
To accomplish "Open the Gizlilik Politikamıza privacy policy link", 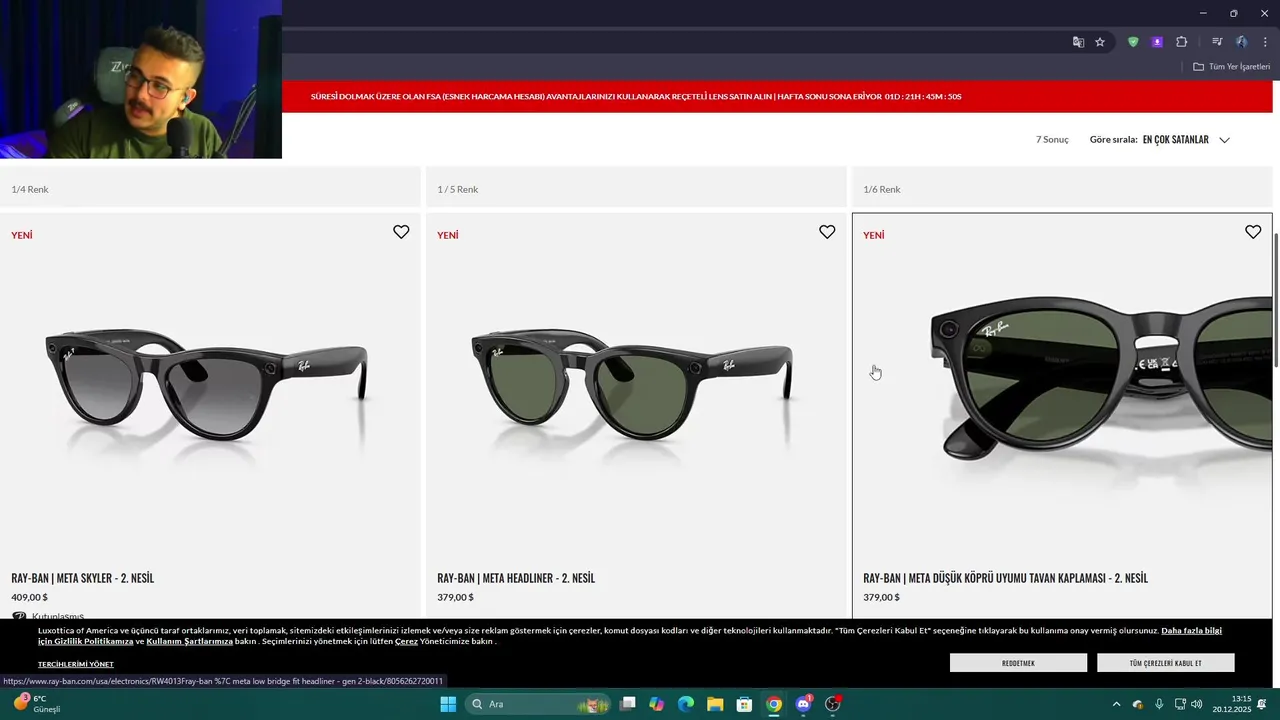I will tap(86, 641).
